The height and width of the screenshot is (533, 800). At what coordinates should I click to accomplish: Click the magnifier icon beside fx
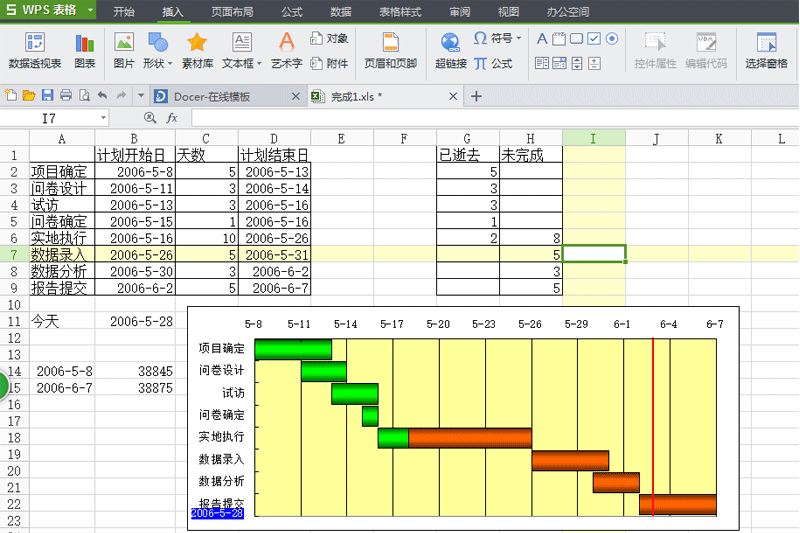click(x=149, y=118)
